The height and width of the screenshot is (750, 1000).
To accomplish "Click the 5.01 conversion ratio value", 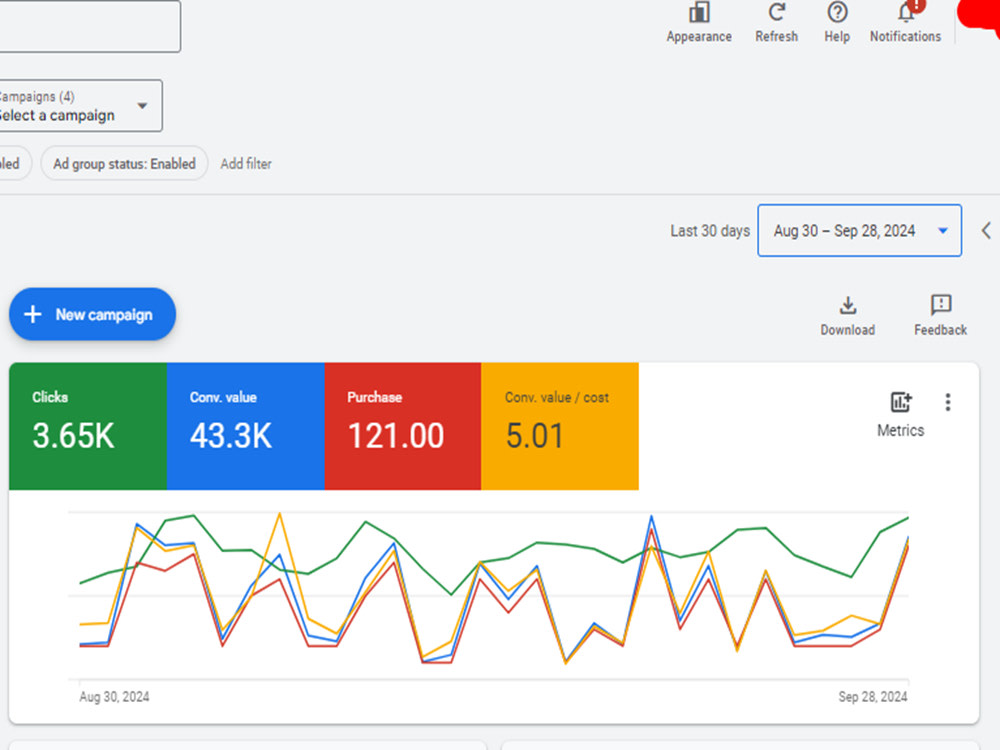I will coord(535,436).
